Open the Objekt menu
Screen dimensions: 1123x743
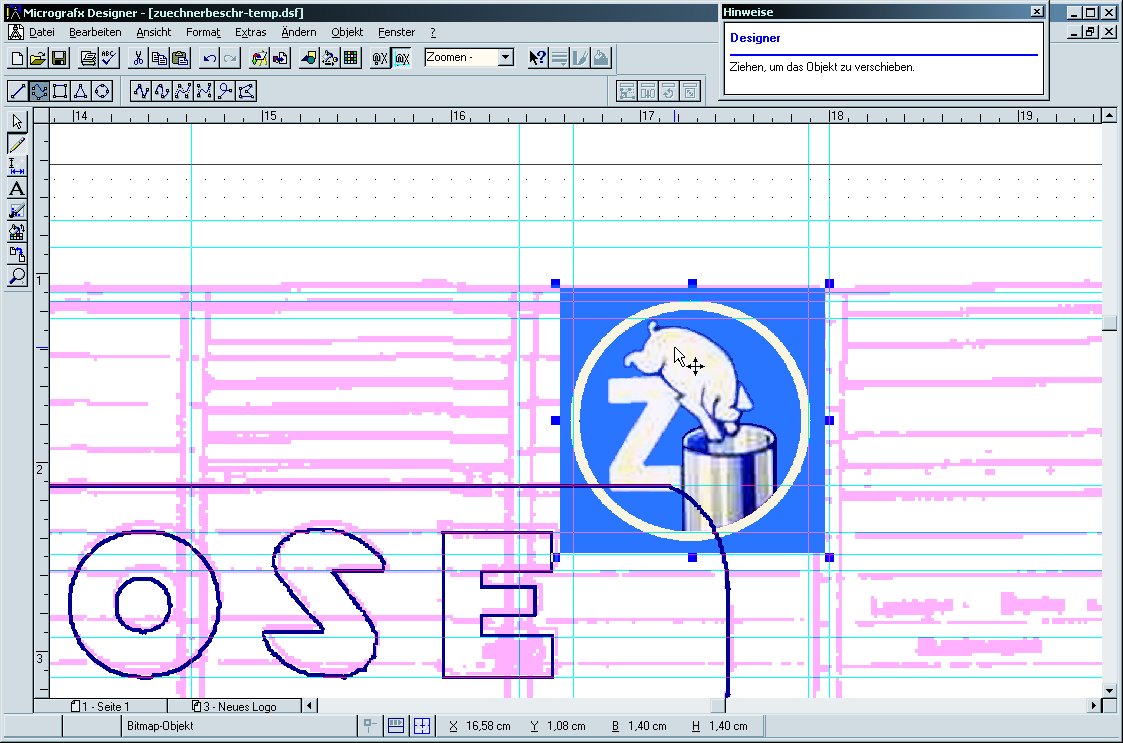coord(347,32)
